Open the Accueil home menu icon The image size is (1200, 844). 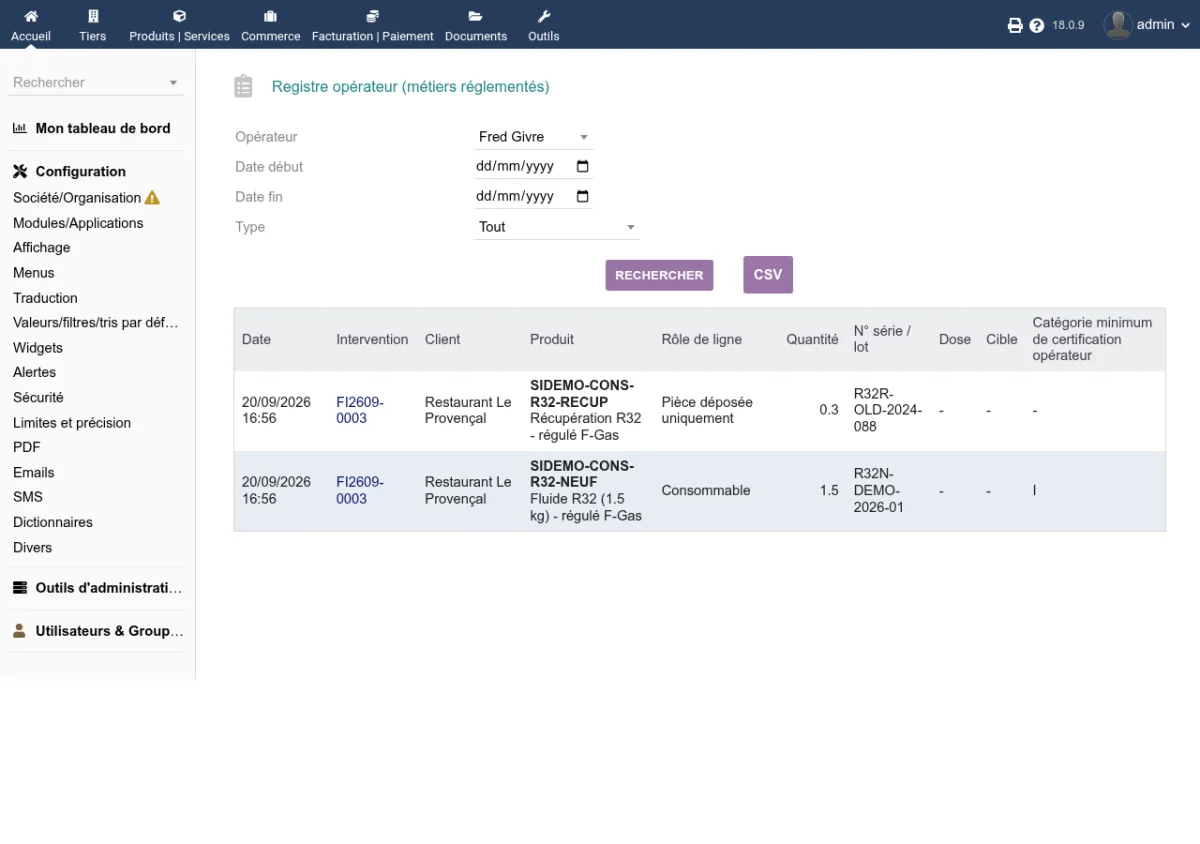click(x=31, y=16)
